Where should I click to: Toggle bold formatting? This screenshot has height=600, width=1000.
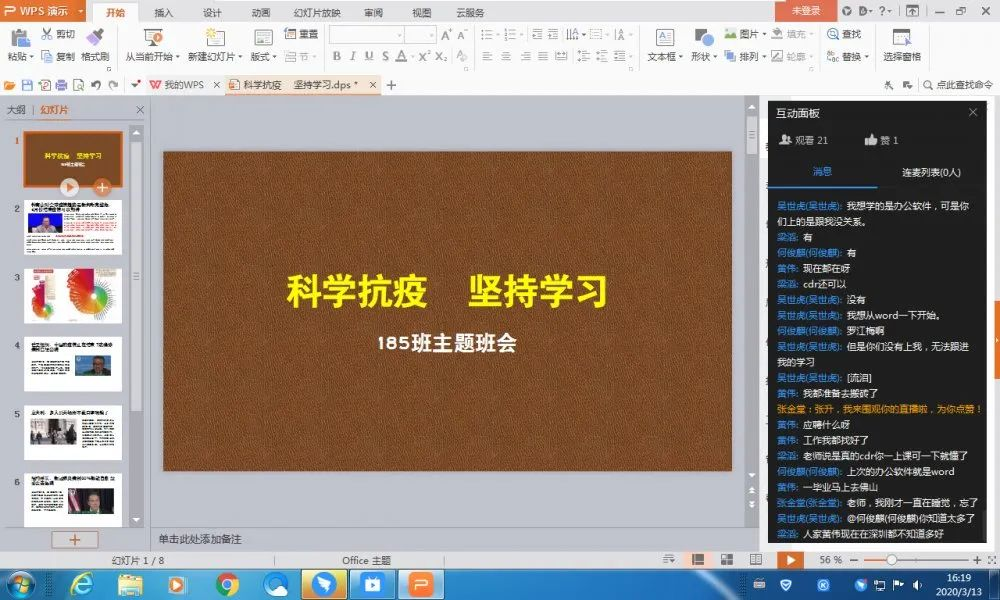(x=337, y=57)
